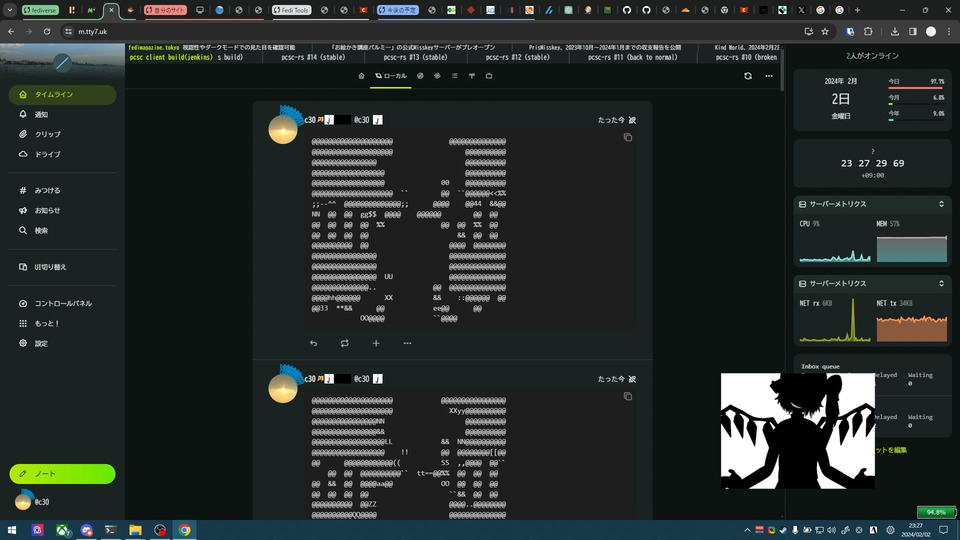Reply to the first c30 note
The height and width of the screenshot is (540, 960).
313,343
